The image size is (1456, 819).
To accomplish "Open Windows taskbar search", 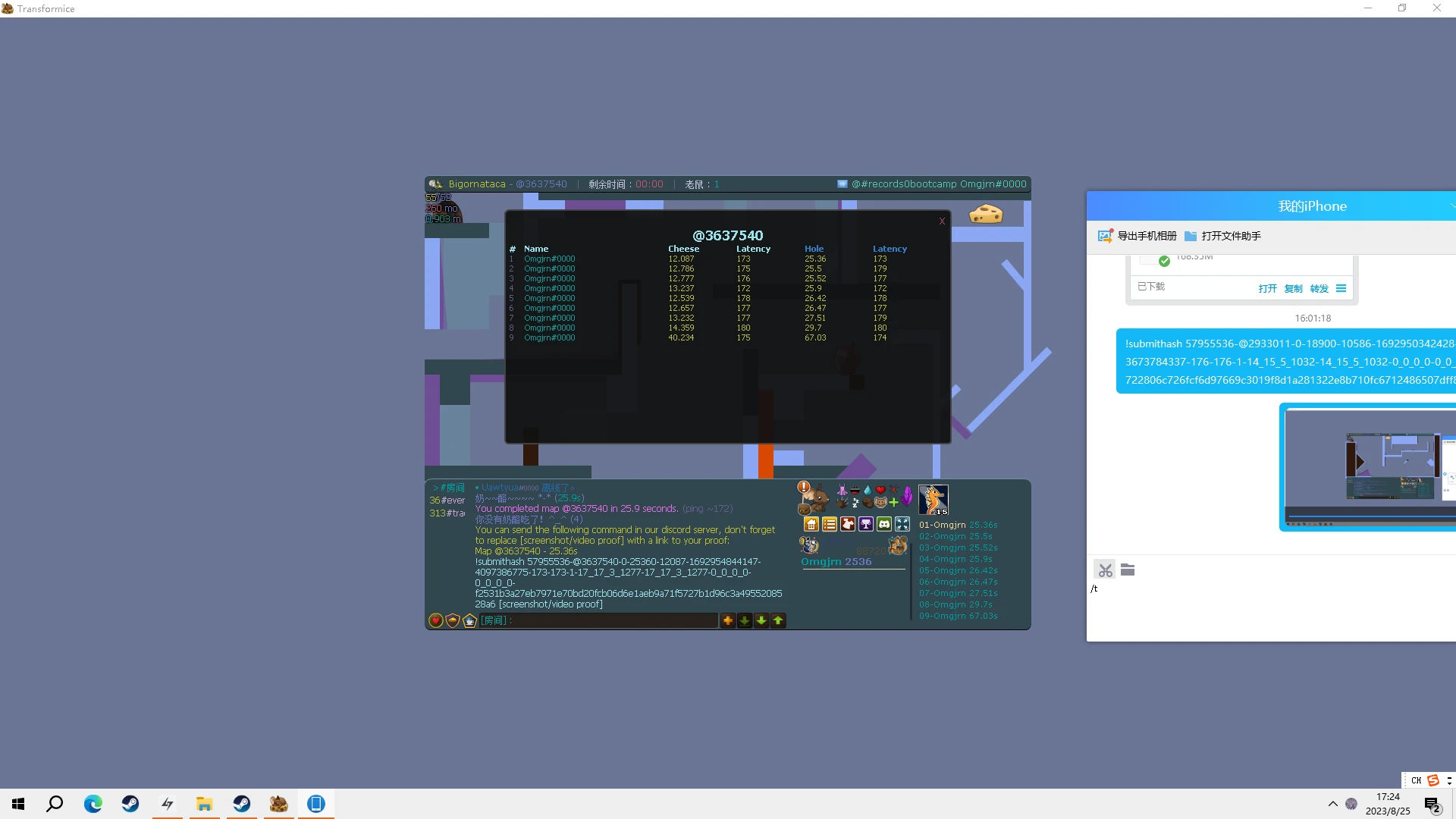I will click(55, 804).
